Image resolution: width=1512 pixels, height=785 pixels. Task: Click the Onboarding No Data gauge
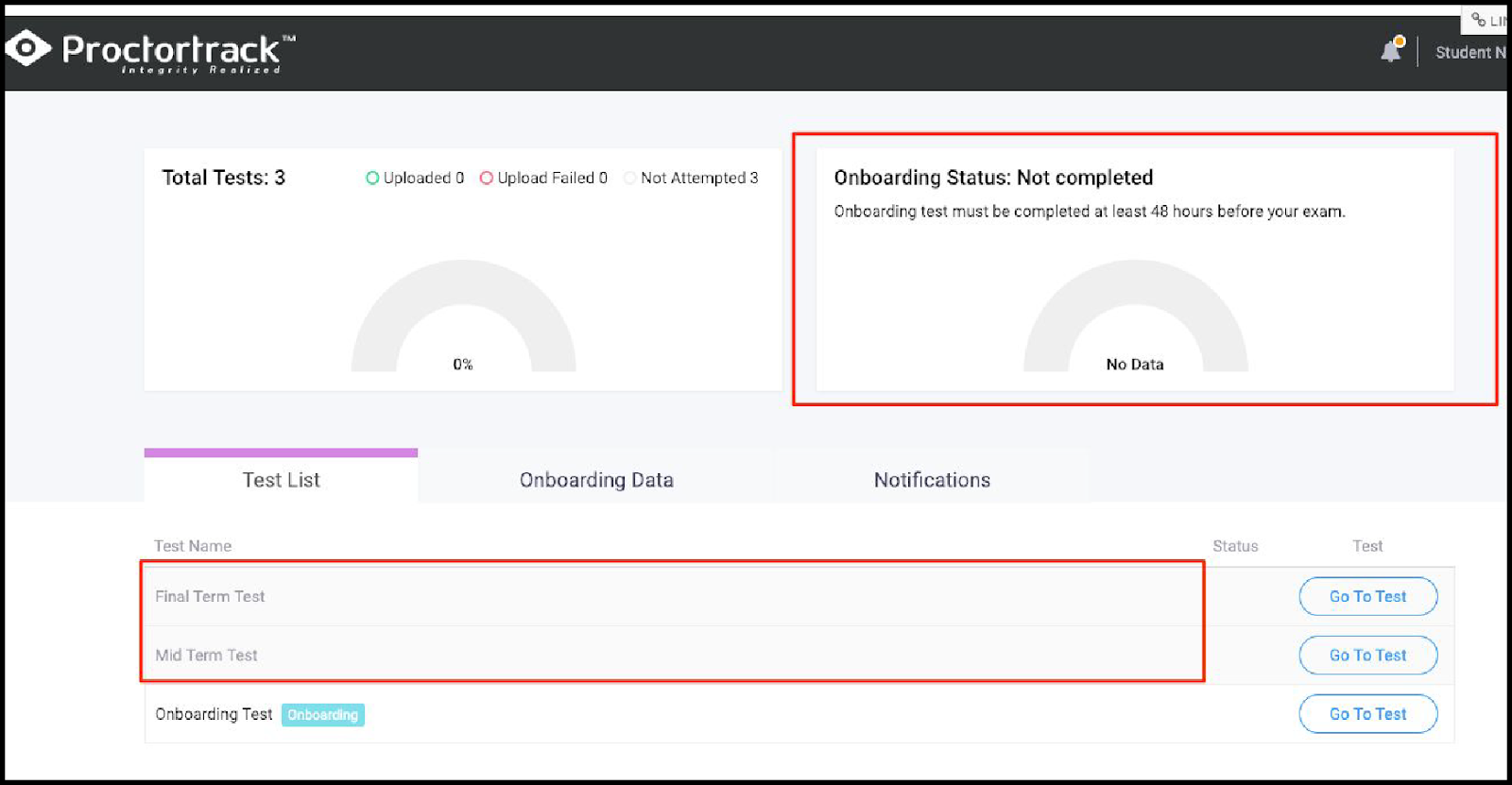1135,316
